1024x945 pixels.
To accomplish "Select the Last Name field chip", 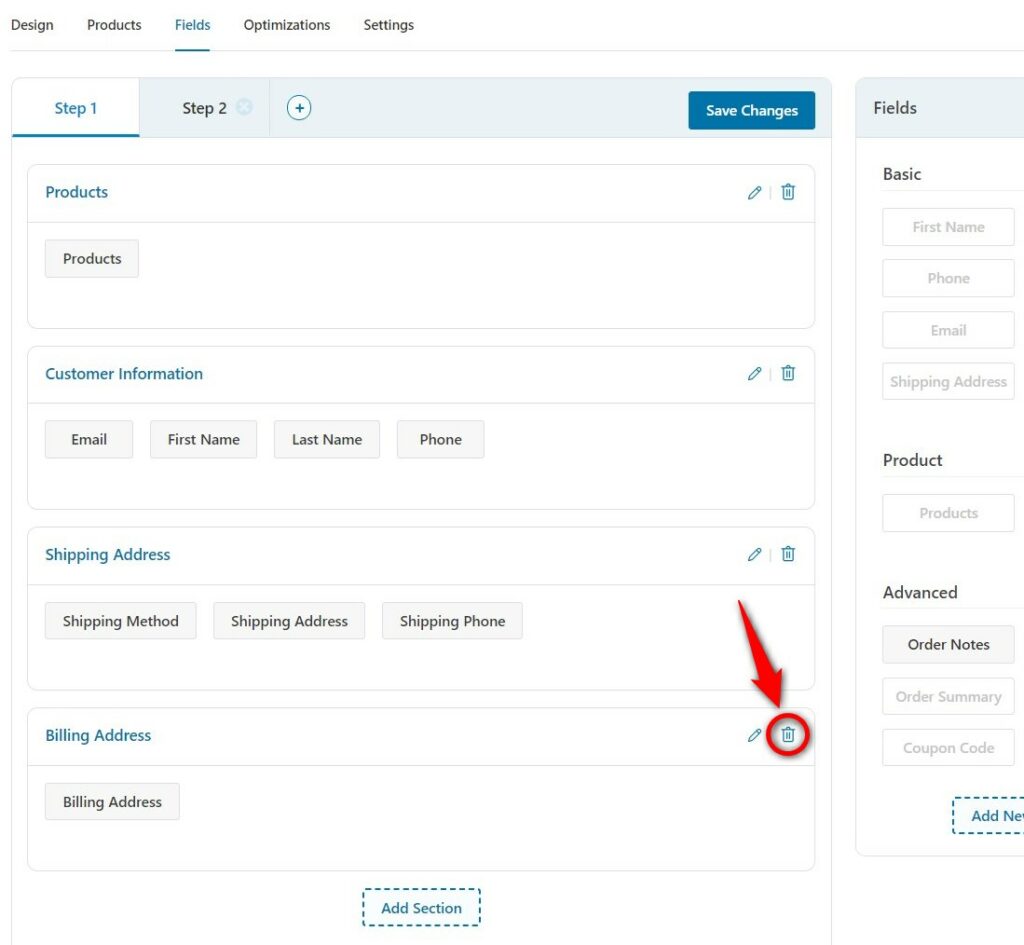I will 327,440.
